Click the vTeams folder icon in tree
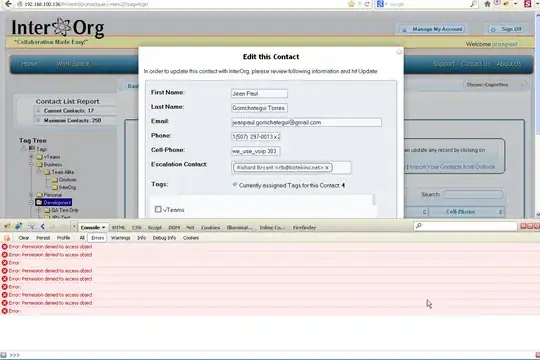Screen dimensions: 540x360 point(39,157)
